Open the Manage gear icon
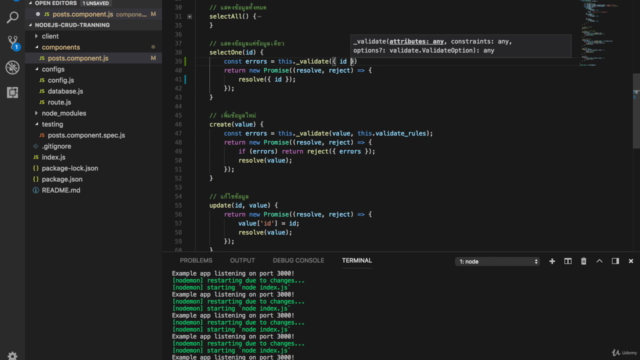This screenshot has width=640, height=360. click(x=12, y=356)
